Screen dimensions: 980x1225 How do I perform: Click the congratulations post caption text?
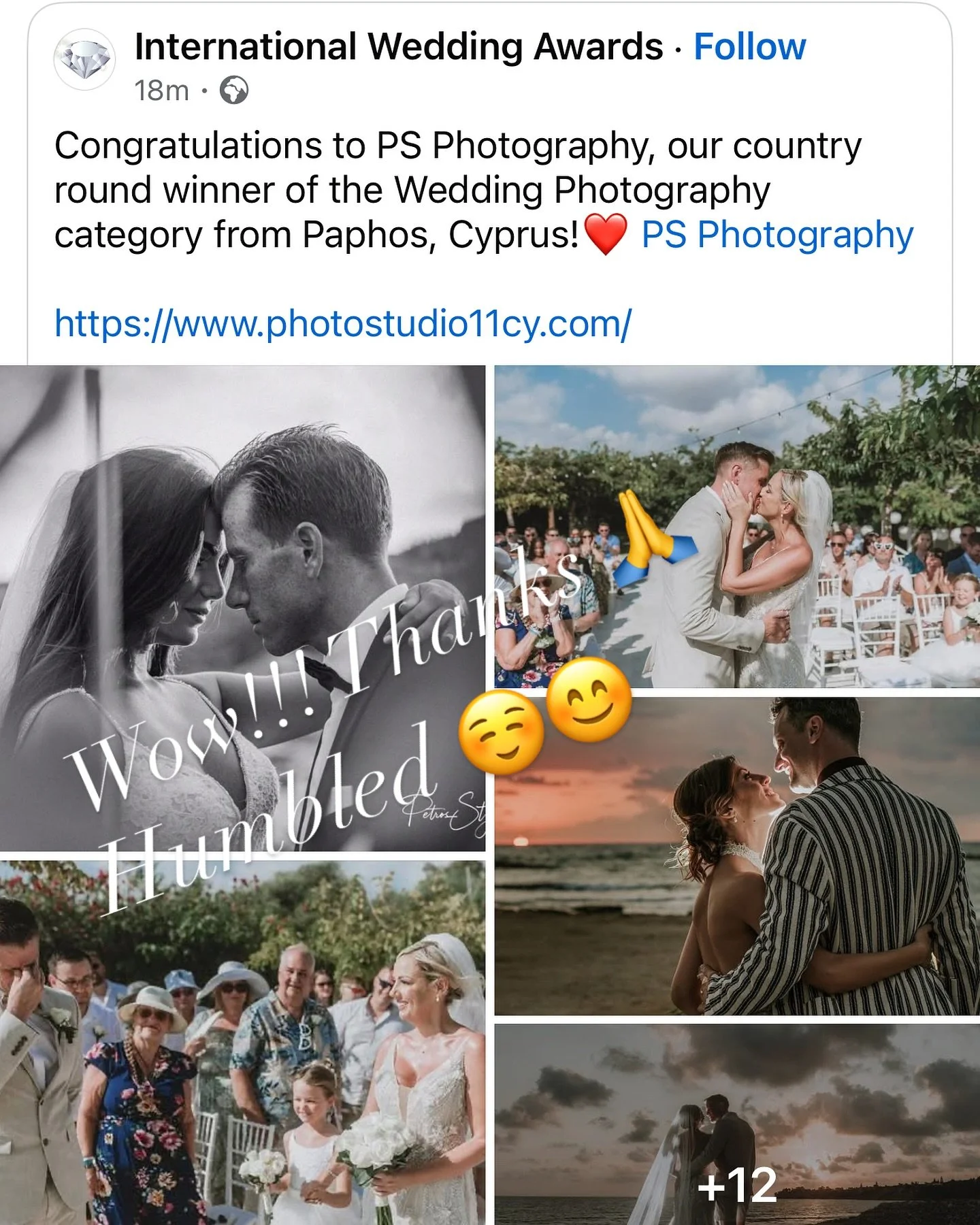[x=458, y=191]
